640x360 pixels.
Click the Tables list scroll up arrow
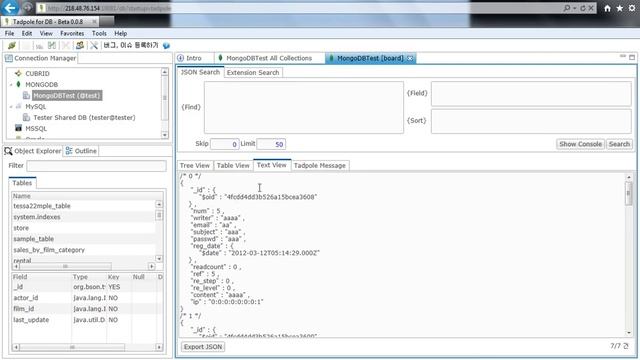point(159,204)
